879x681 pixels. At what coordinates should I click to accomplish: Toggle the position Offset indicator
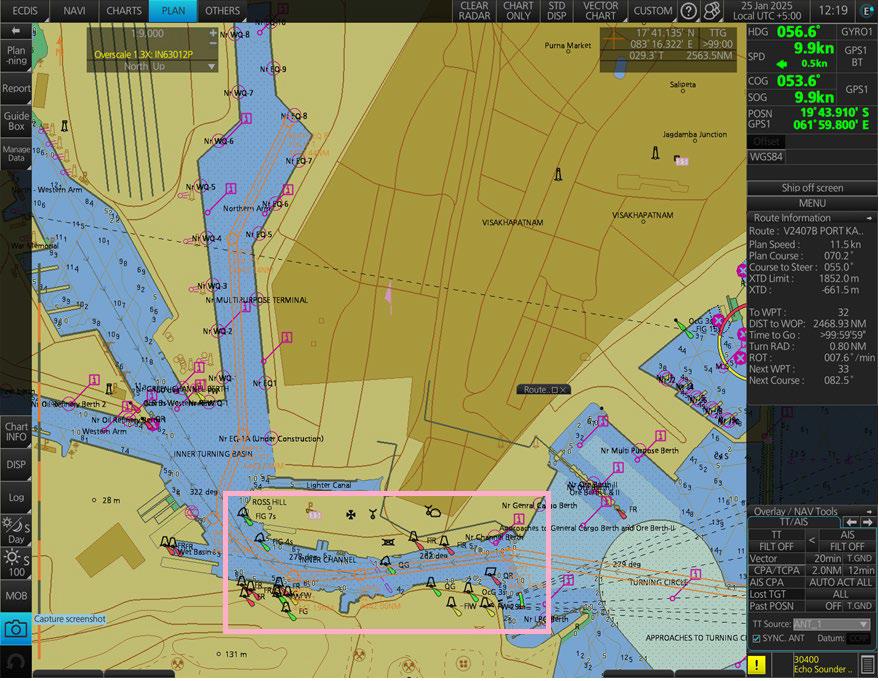tap(766, 141)
